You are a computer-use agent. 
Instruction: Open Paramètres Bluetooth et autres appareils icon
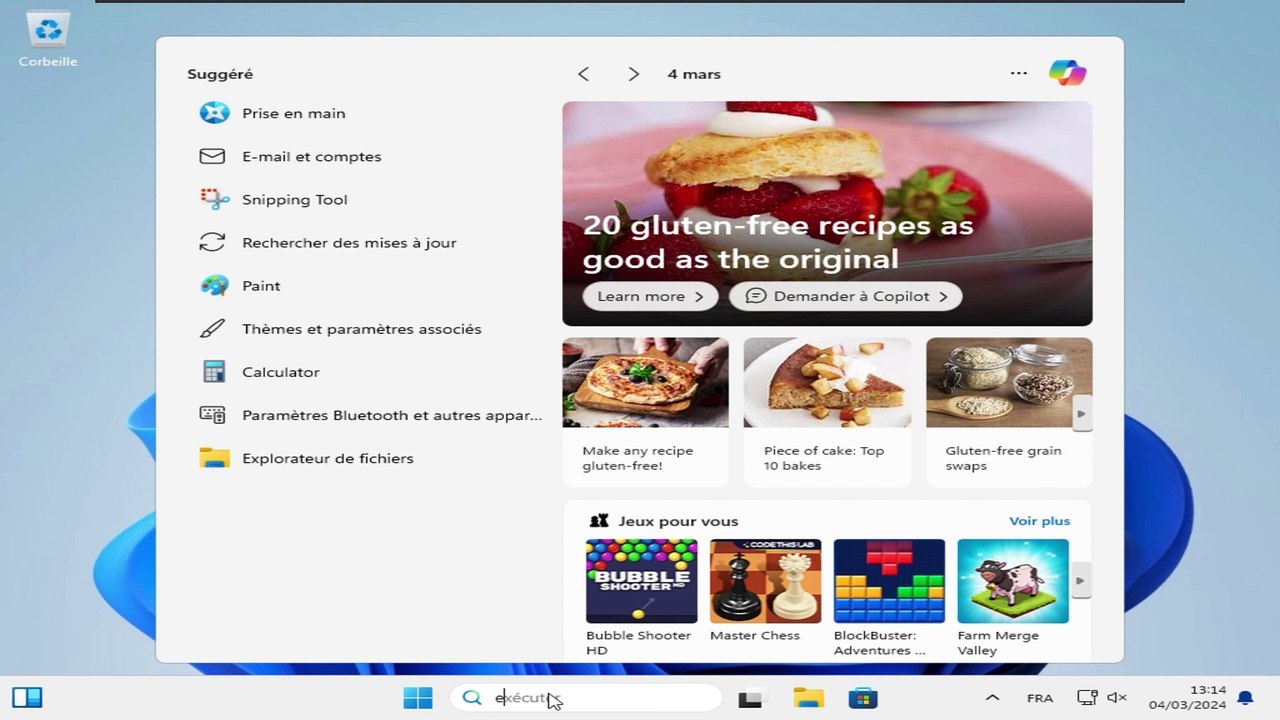(212, 414)
